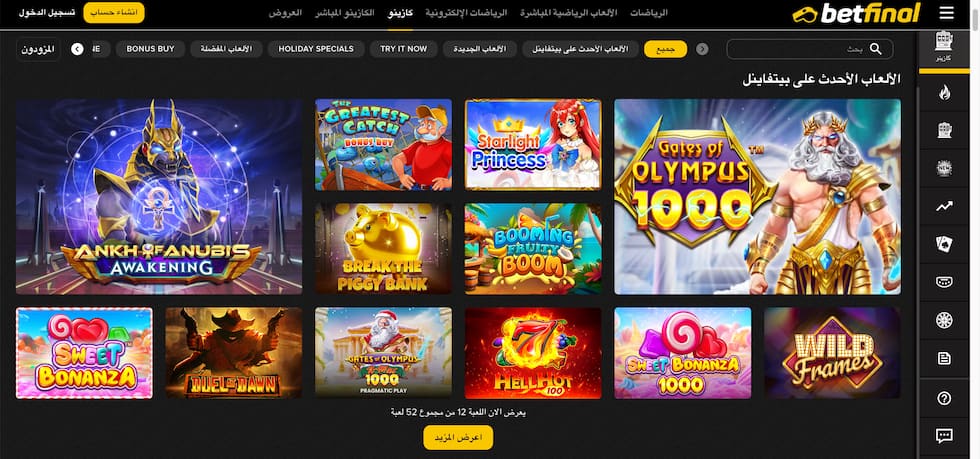Open the trending arrow sidebar icon
980x459 pixels.
pos(944,206)
